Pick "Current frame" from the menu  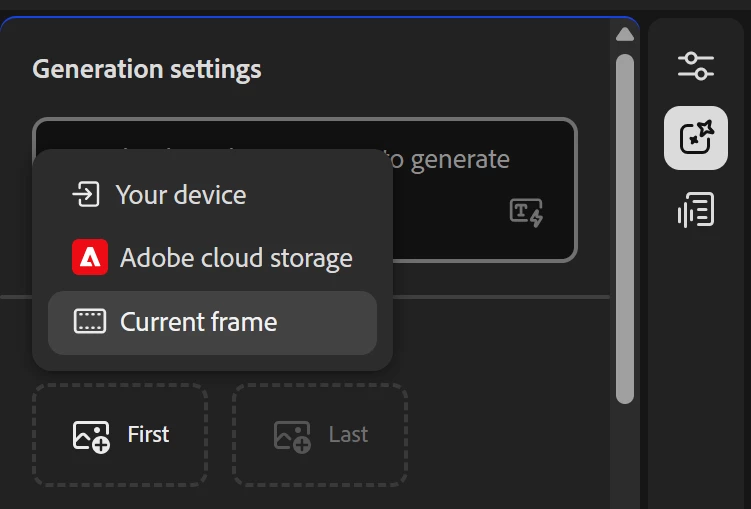[x=198, y=322]
